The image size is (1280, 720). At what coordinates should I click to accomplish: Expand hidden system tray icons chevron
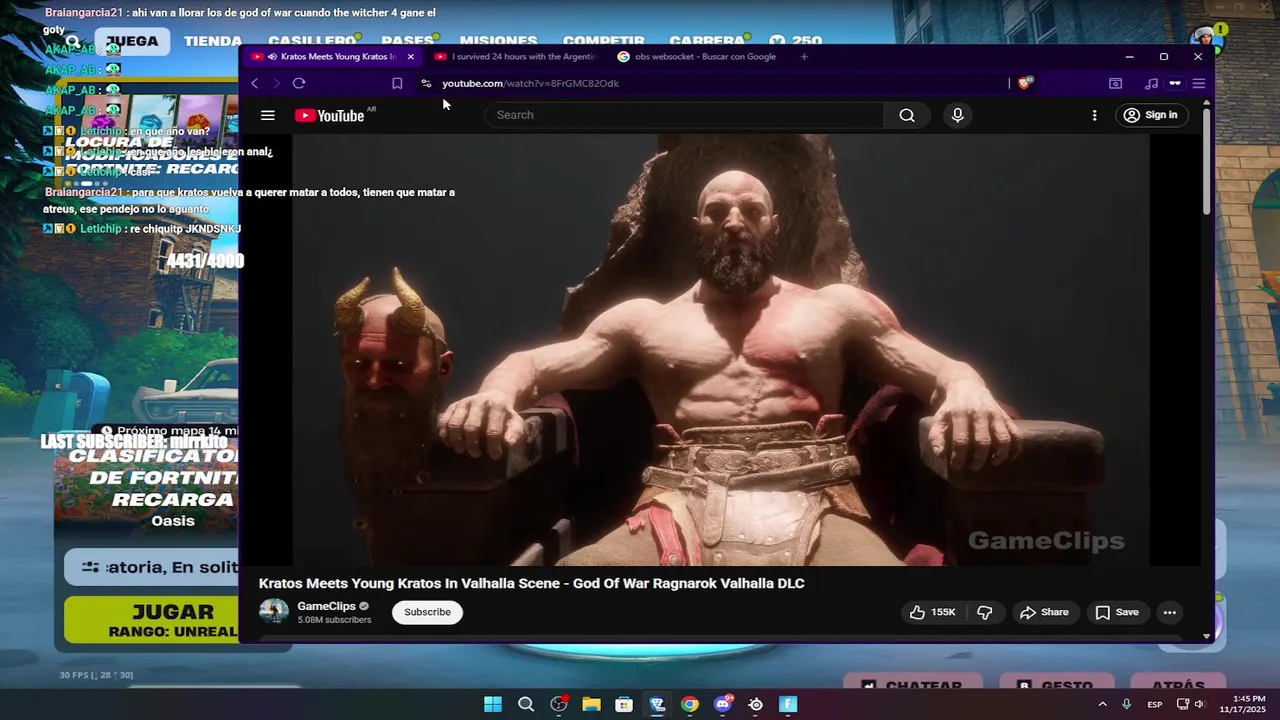pos(1102,704)
